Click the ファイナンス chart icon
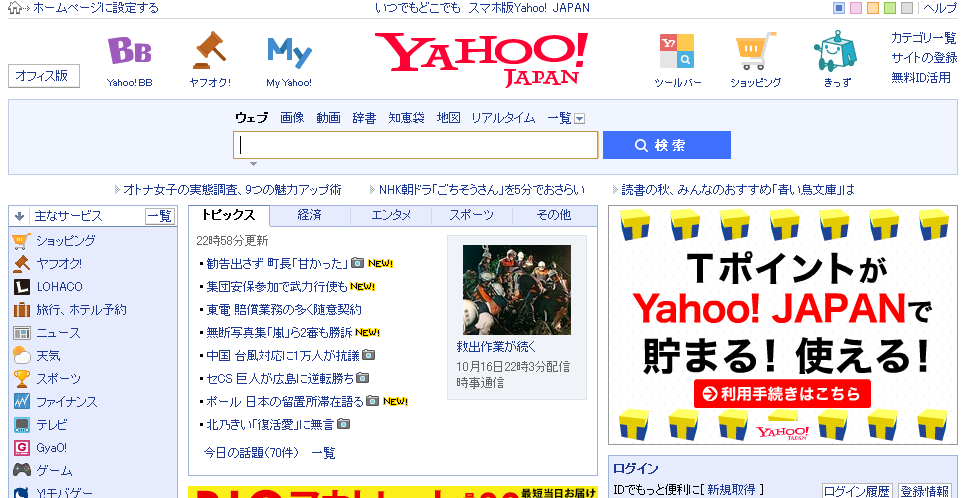The width and height of the screenshot is (964, 498). pyautogui.click(x=22, y=402)
